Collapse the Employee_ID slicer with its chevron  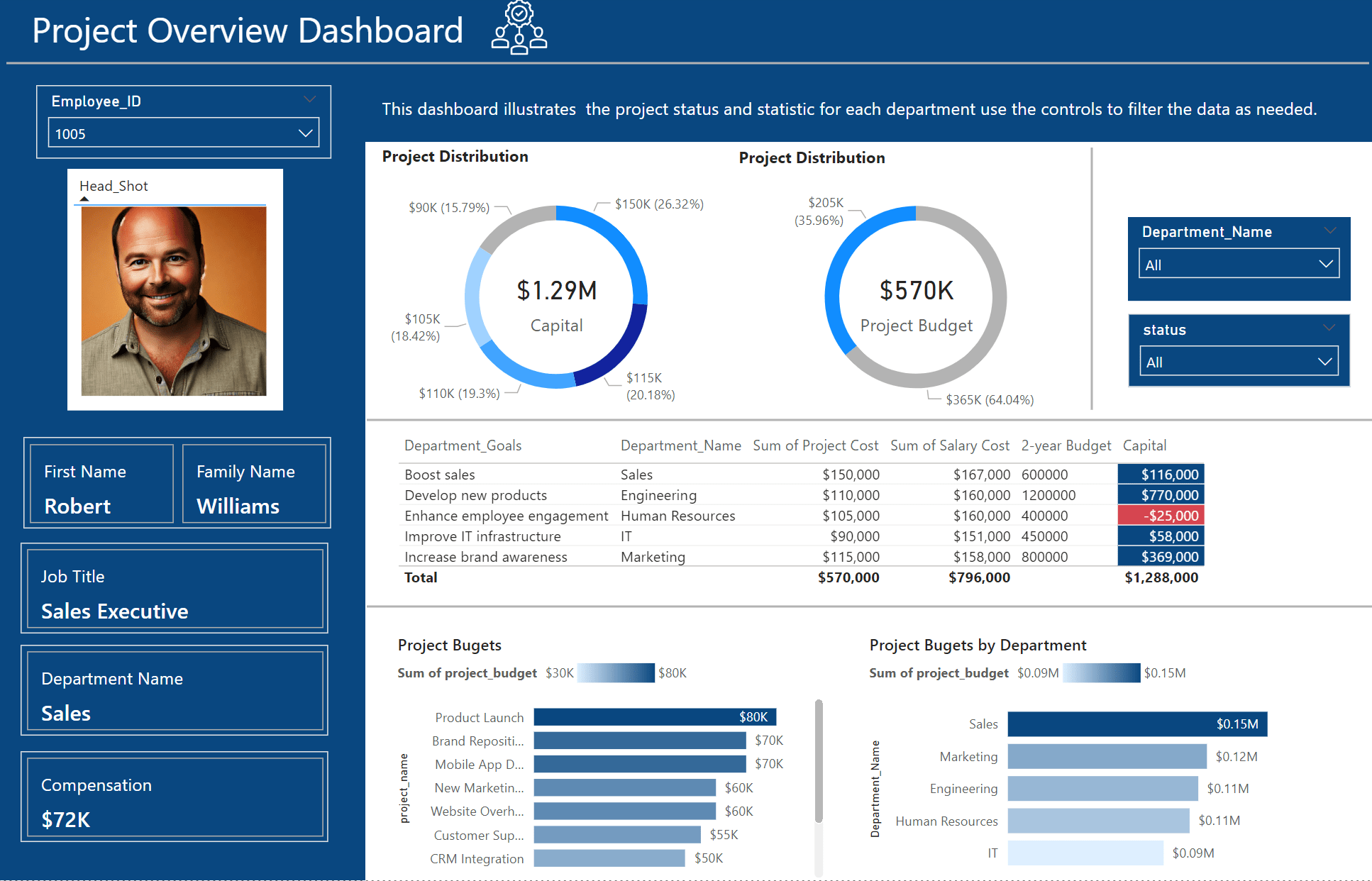click(309, 99)
